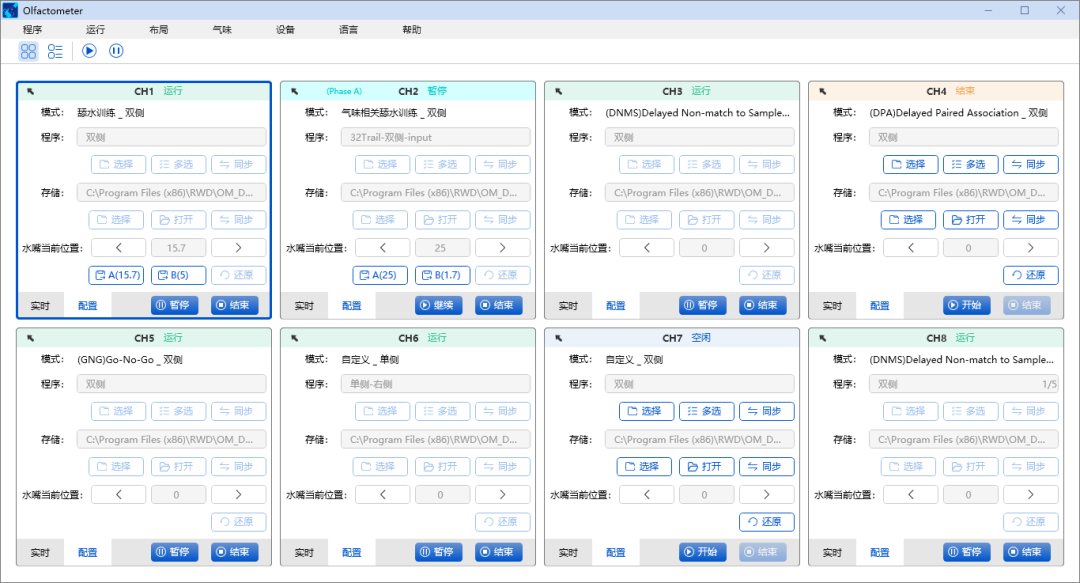Click the global pause icon in the toolbar
The height and width of the screenshot is (583, 1080).
pos(116,51)
